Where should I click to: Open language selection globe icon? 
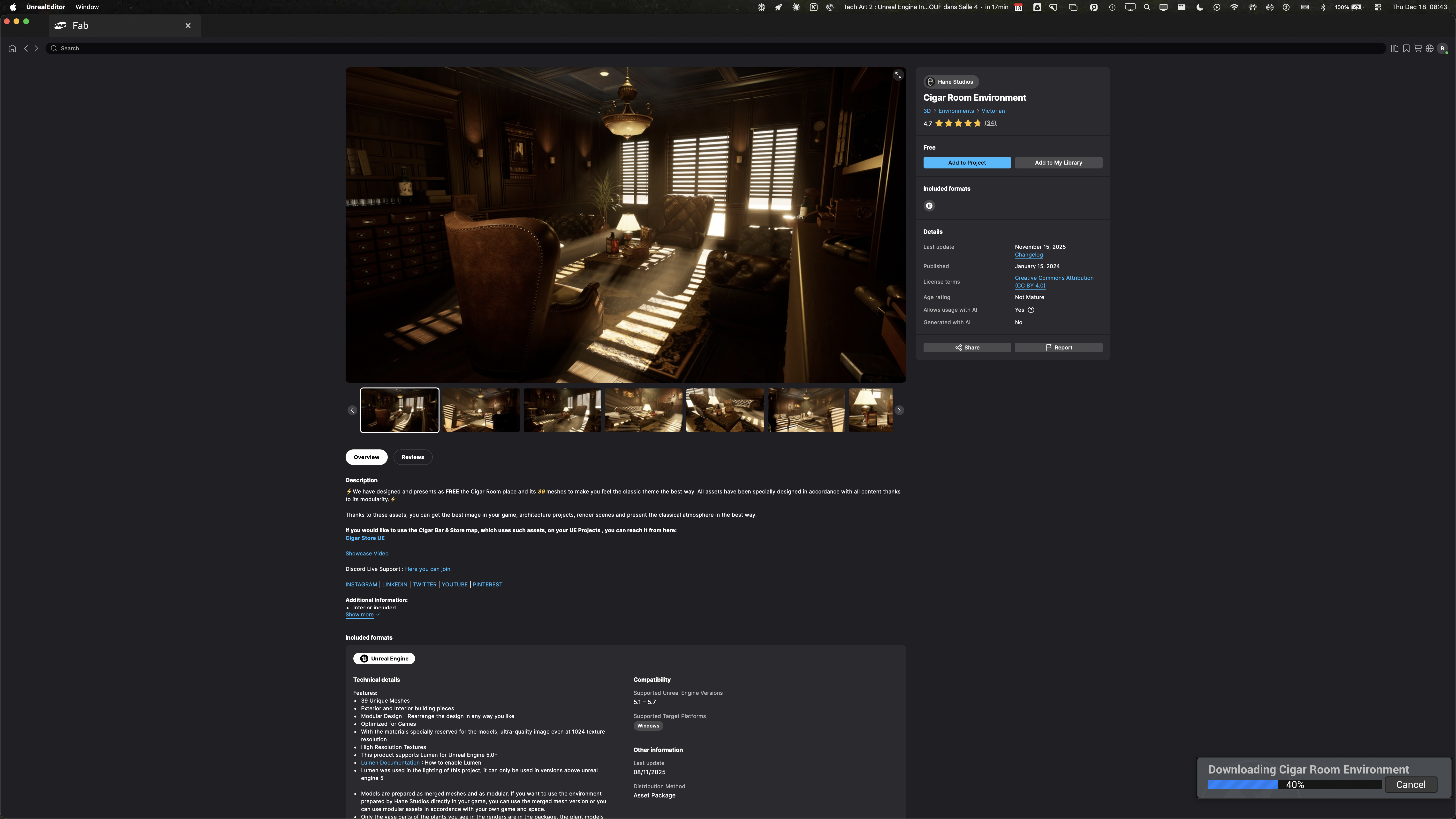point(1429,49)
